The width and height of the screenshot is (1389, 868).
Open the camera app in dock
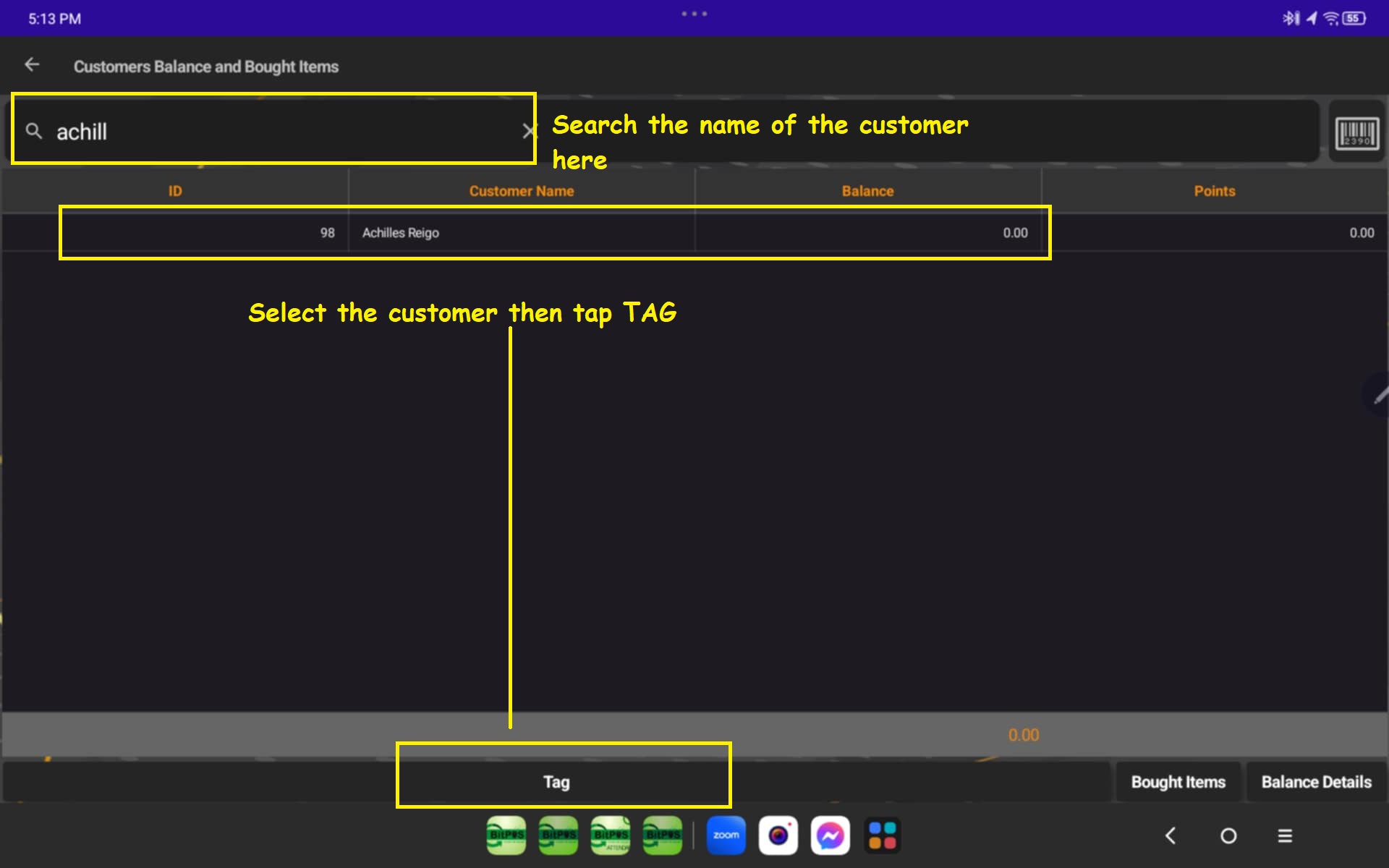pos(778,835)
